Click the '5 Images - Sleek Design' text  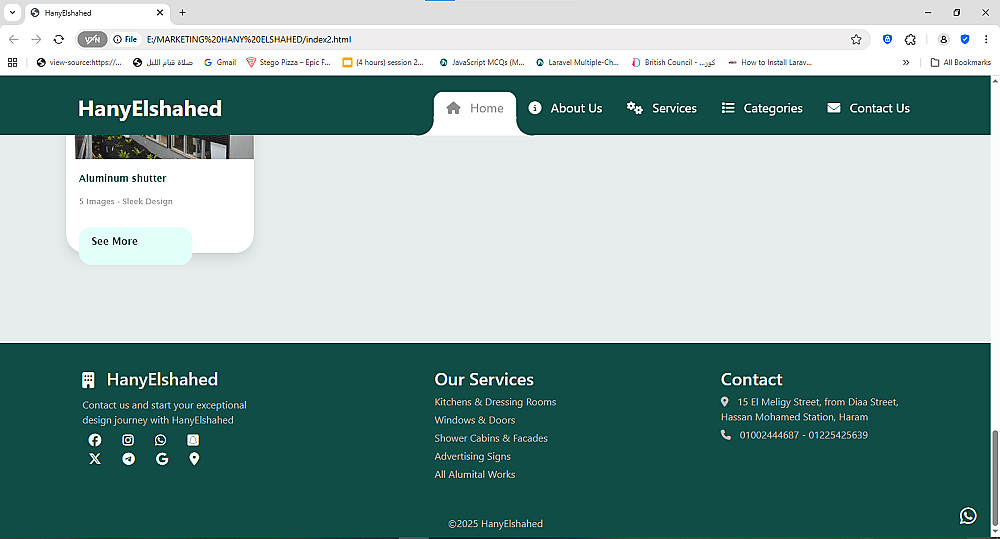point(126,202)
